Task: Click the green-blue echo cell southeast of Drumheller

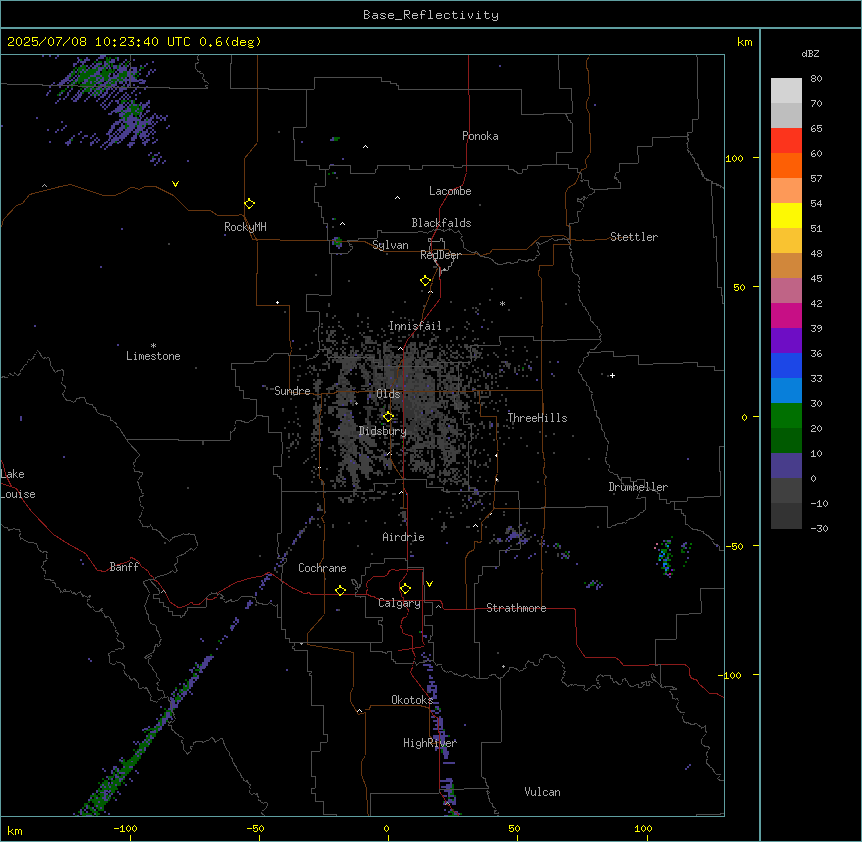Action: tap(666, 557)
